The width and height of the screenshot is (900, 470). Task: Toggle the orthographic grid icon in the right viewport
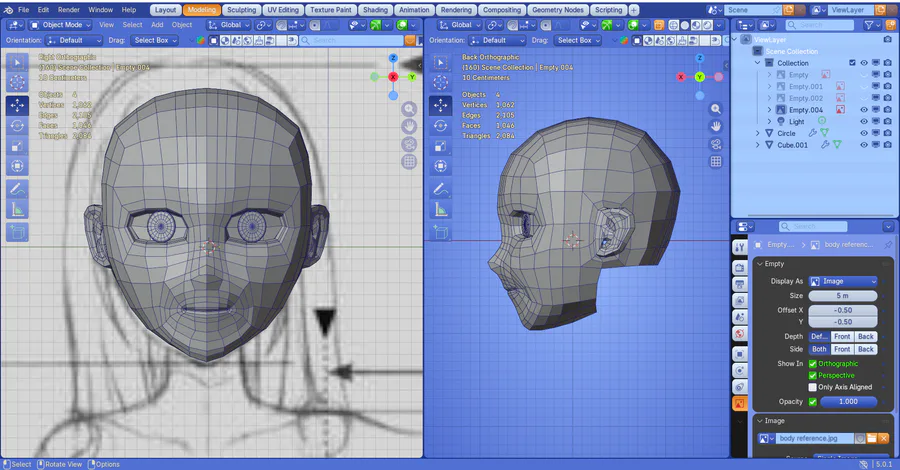coord(716,162)
